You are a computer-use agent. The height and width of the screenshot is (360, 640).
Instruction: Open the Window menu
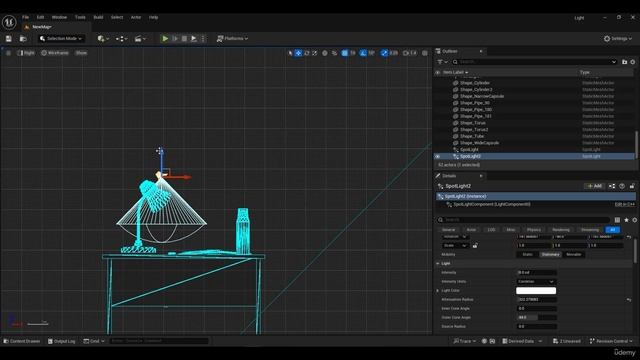point(59,17)
